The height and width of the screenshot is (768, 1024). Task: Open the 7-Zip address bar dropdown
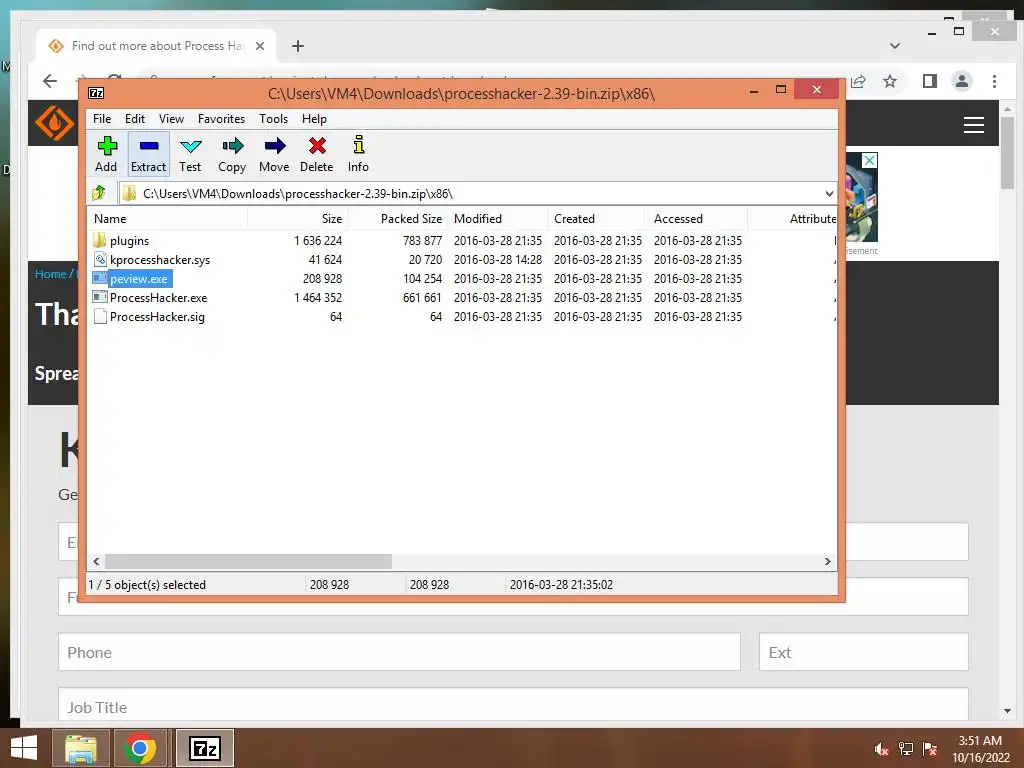829,193
